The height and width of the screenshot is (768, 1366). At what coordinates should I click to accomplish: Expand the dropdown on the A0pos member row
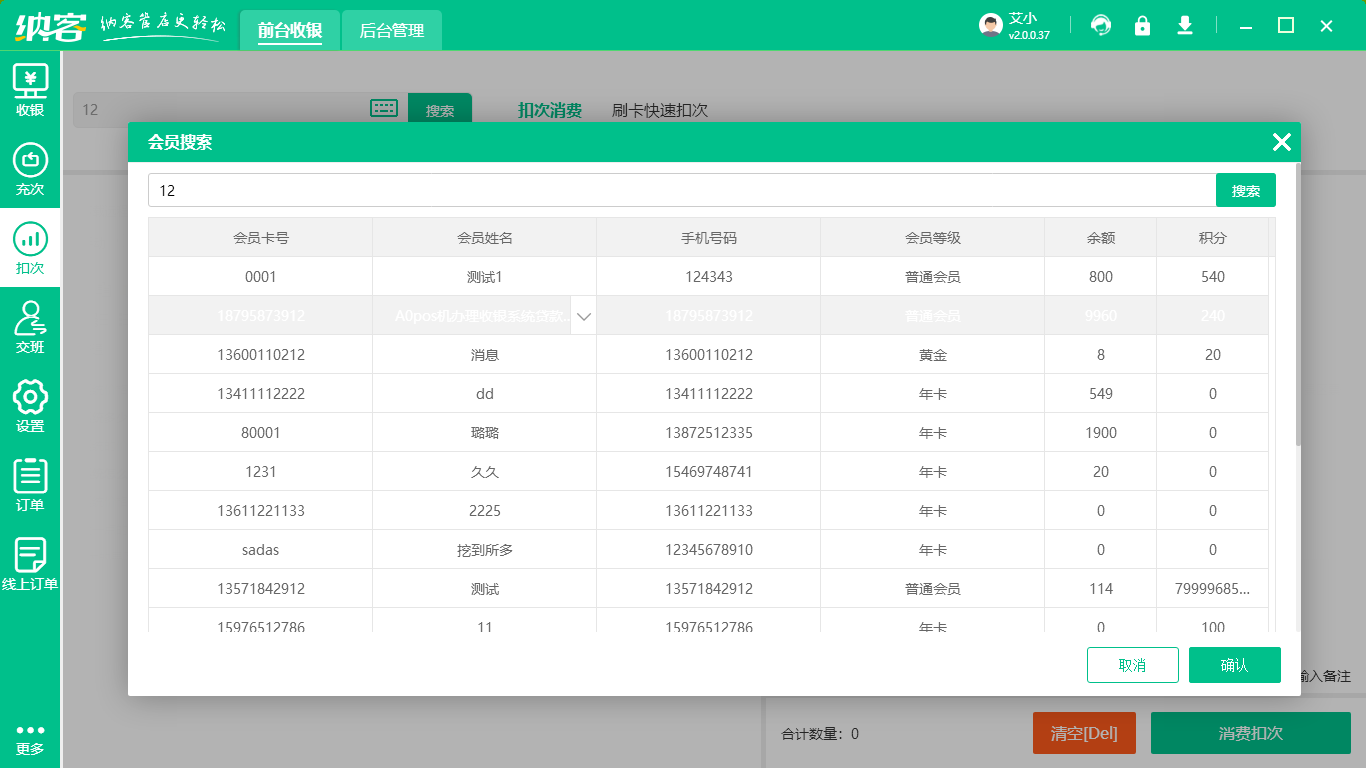pos(583,315)
